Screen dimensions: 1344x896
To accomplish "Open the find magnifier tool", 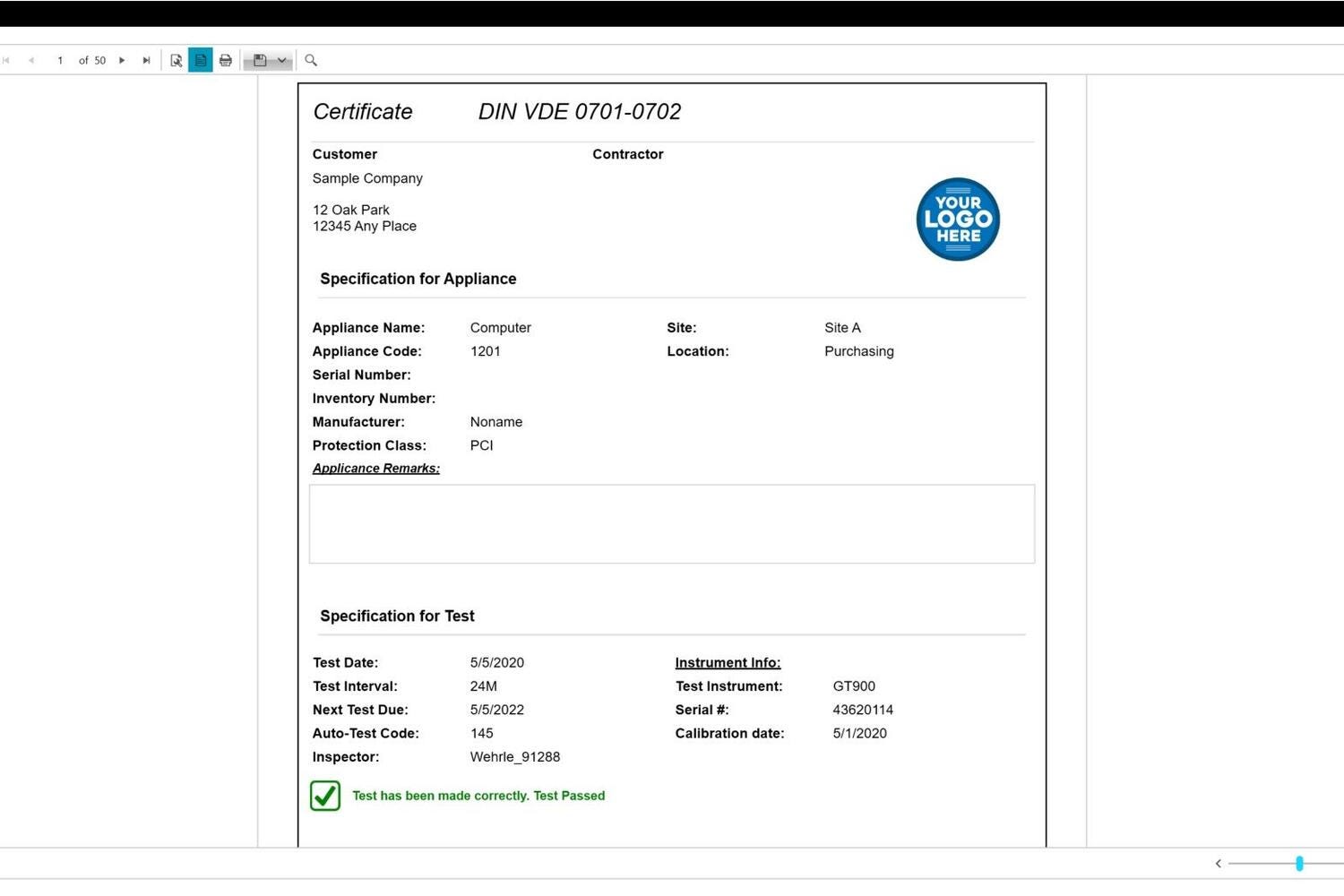I will pyautogui.click(x=311, y=61).
